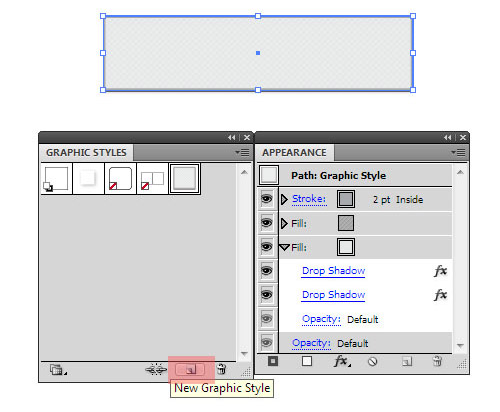Select the second soft shadow style thumbnail
This screenshot has height=412, width=500.
point(88,179)
